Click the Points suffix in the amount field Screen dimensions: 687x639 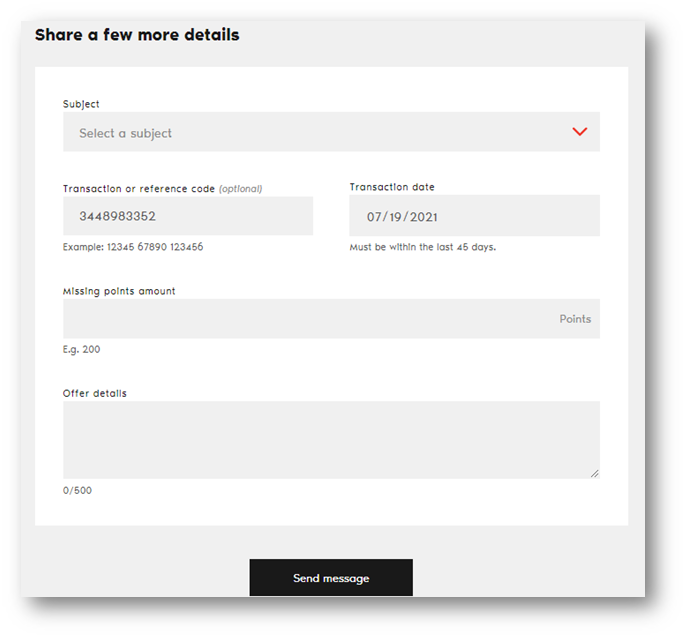pos(575,319)
